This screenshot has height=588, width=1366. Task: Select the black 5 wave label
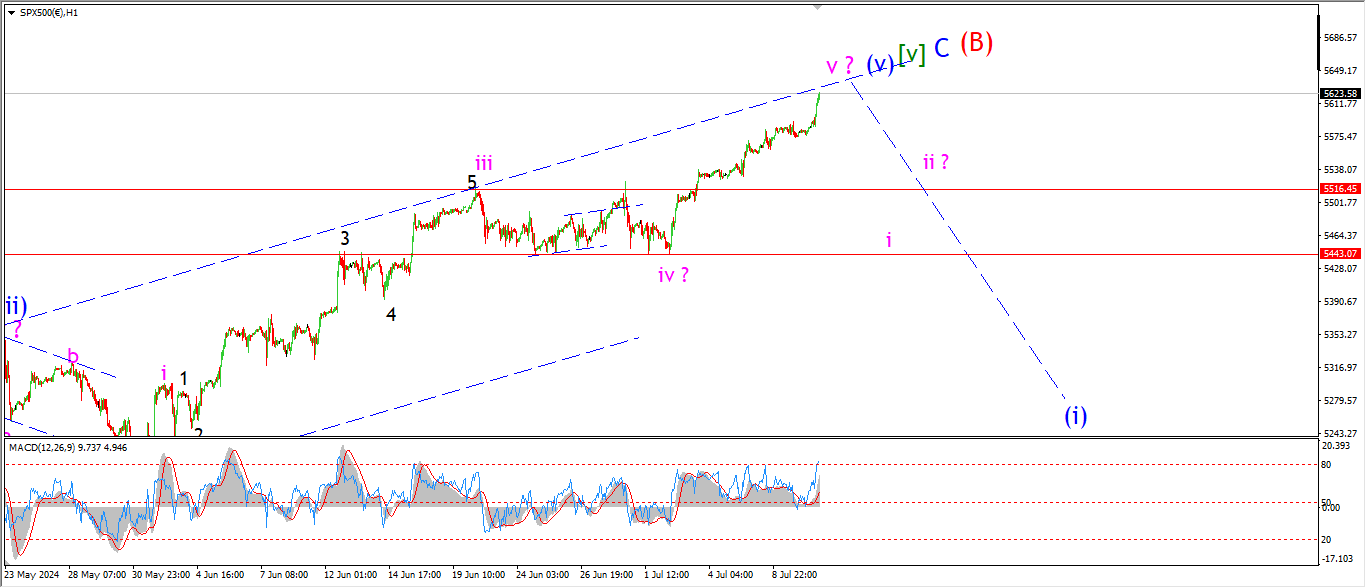(471, 183)
